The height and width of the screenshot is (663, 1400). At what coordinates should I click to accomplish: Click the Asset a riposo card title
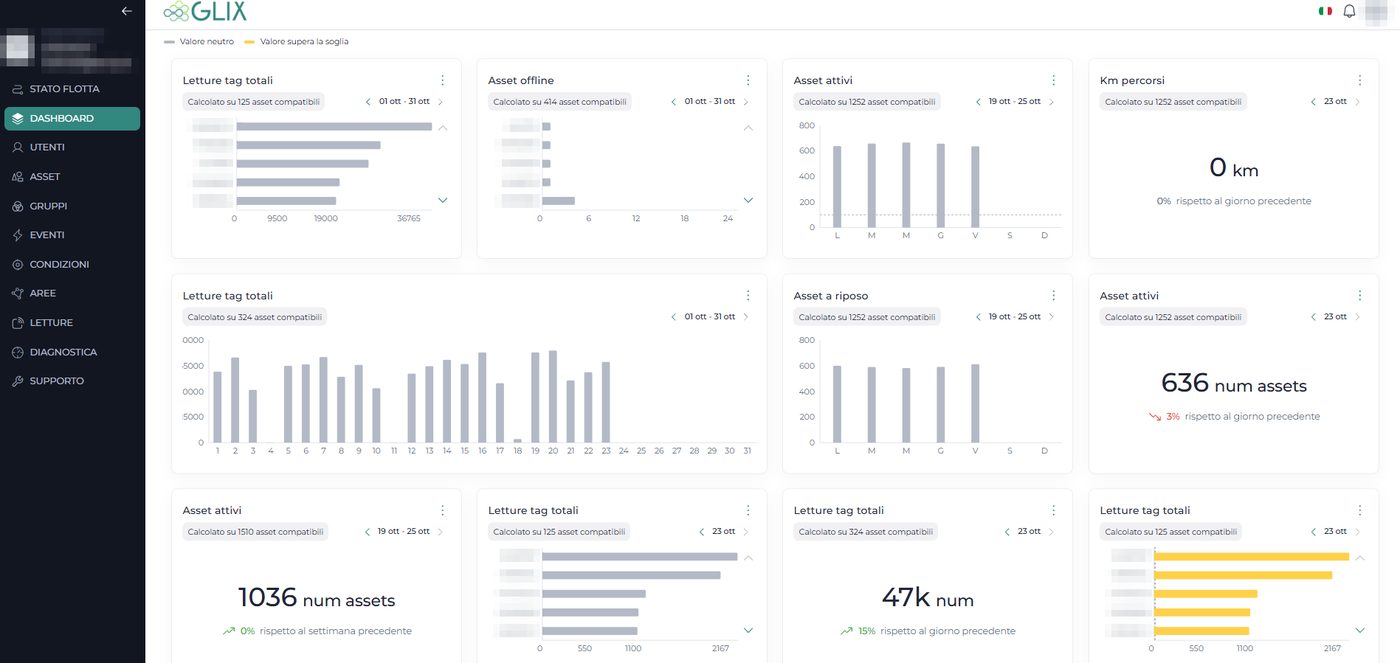(x=831, y=295)
